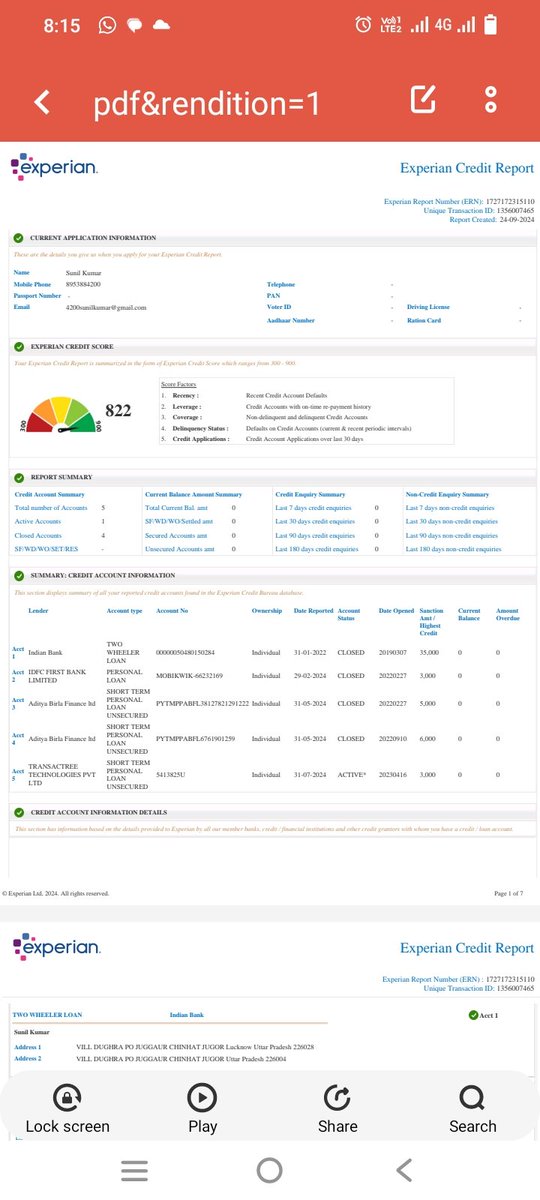The width and height of the screenshot is (540, 1200).
Task: Tap the credit score value 822
Action: (x=118, y=410)
